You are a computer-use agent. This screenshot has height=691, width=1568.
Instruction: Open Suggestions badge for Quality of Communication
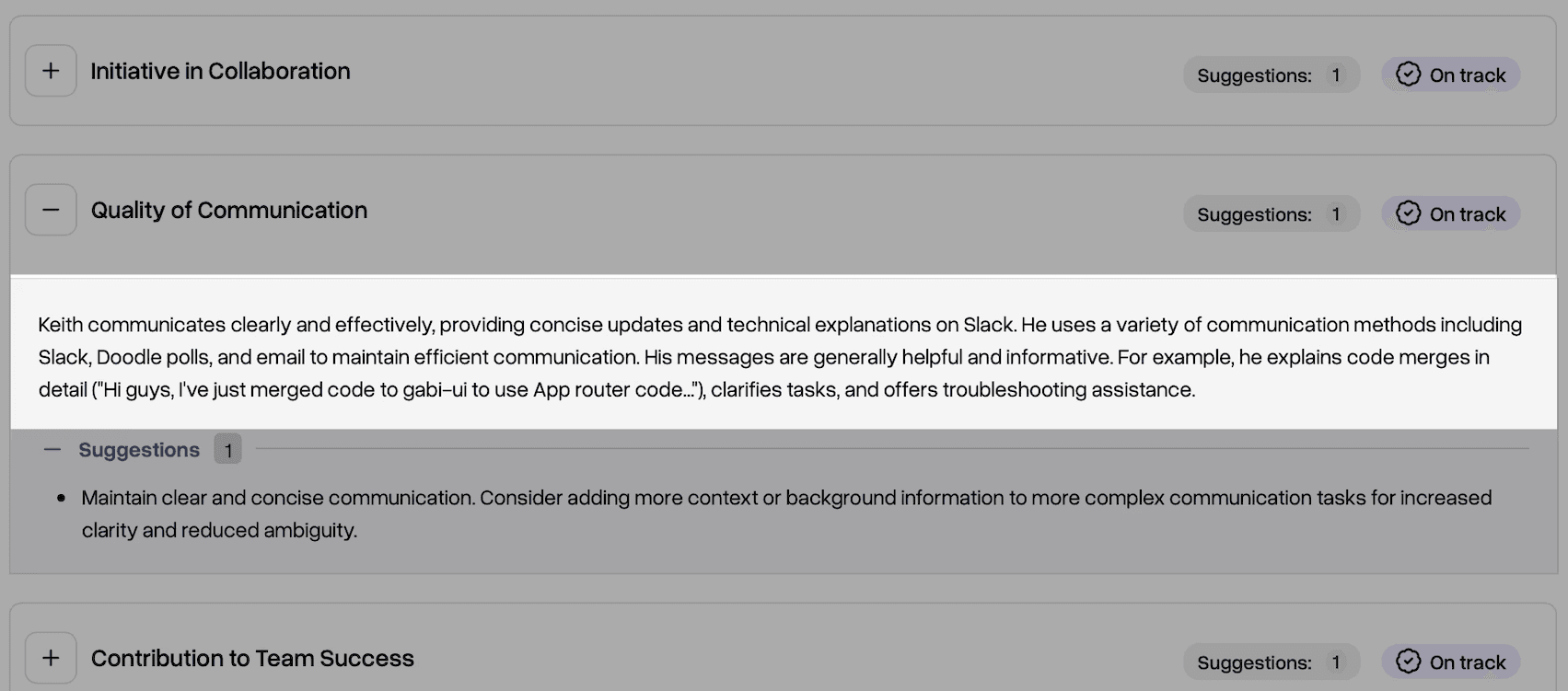pos(1272,214)
